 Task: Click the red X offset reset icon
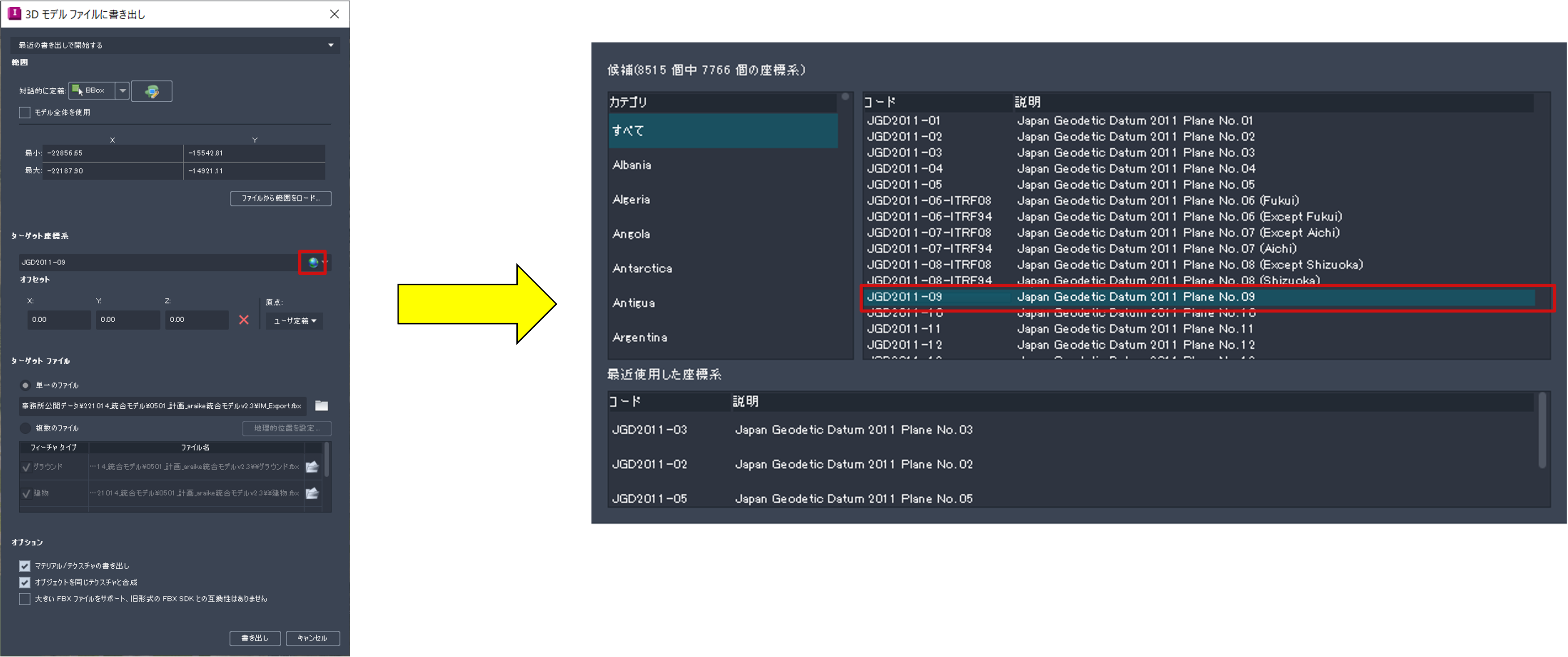244,320
